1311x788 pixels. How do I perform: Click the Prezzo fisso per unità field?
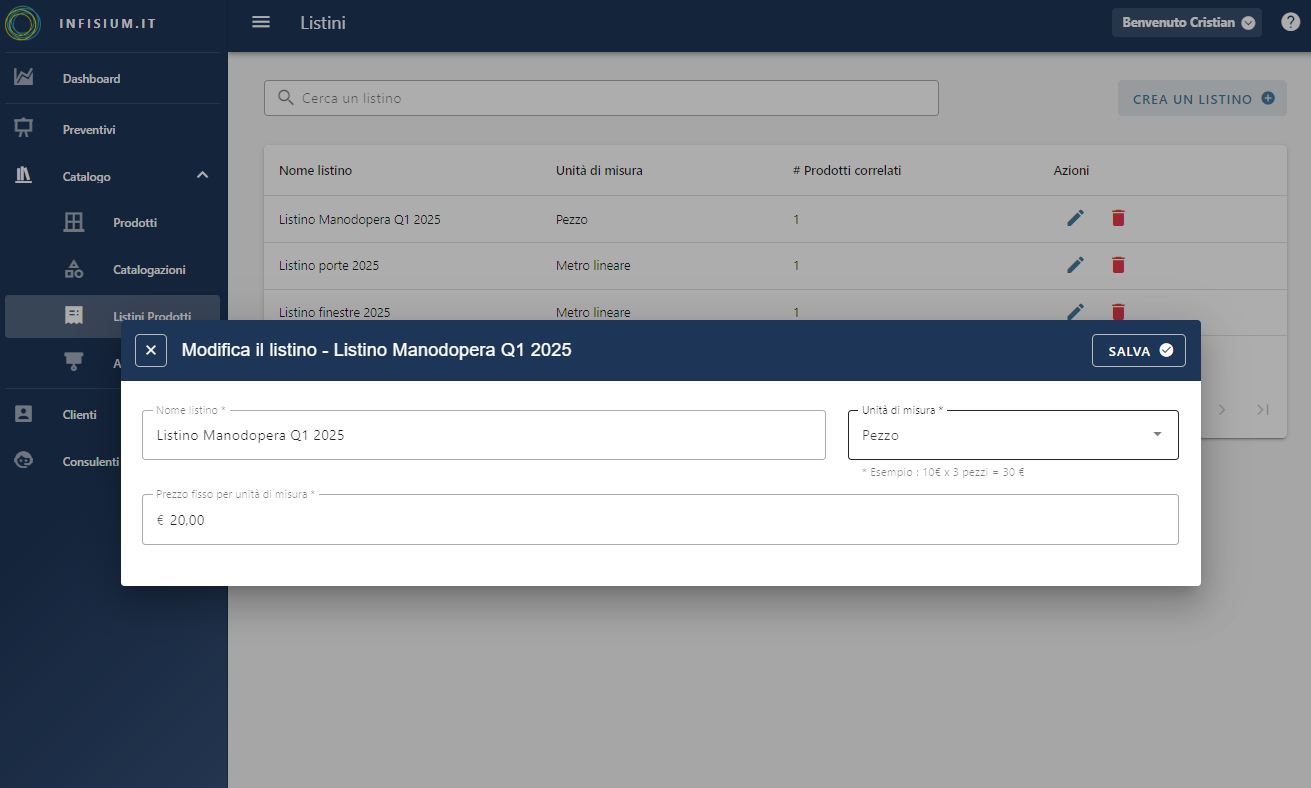point(660,520)
